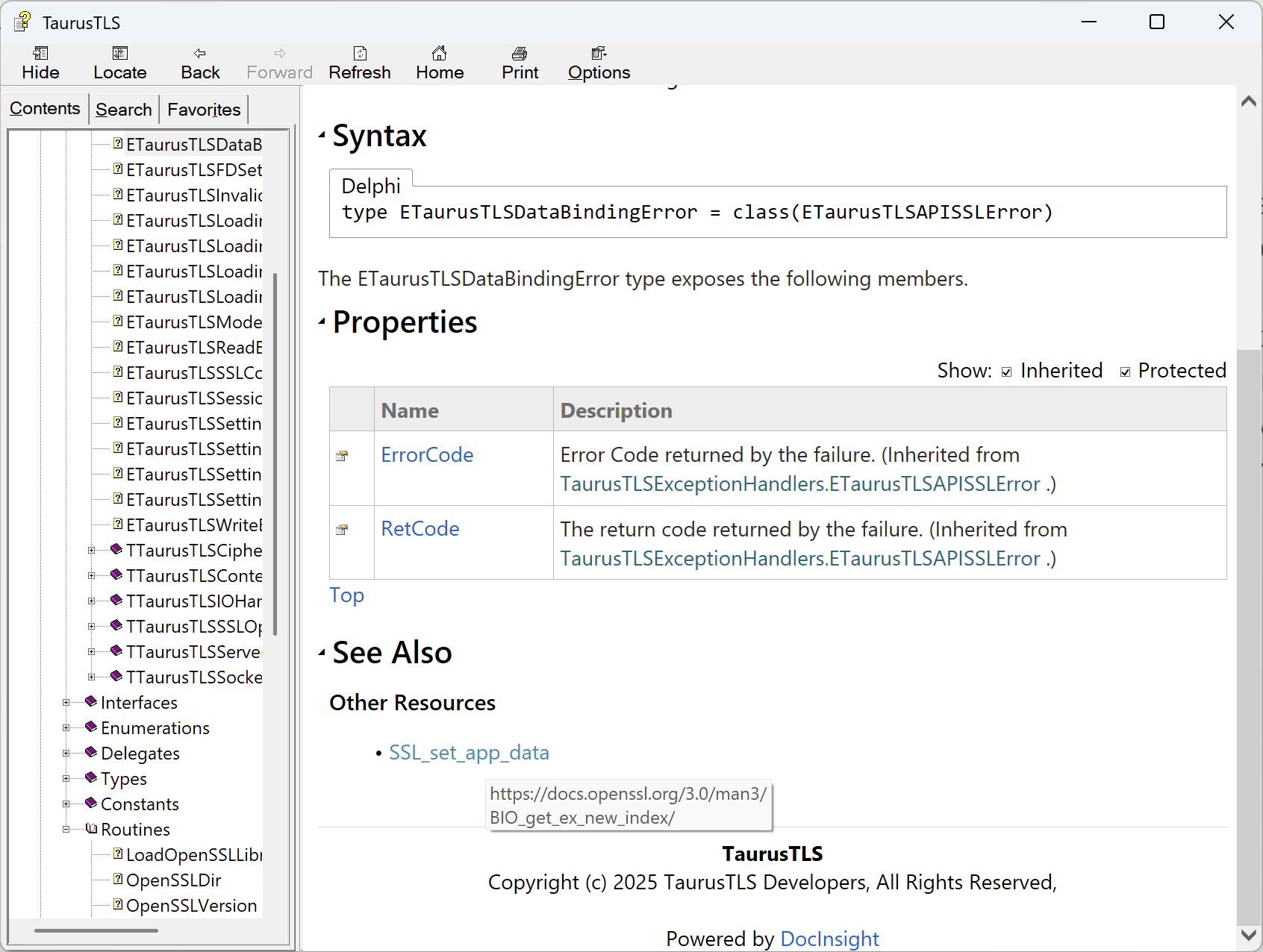The height and width of the screenshot is (952, 1263).
Task: Click the purple book icon next to Delegates
Action: pos(91,752)
